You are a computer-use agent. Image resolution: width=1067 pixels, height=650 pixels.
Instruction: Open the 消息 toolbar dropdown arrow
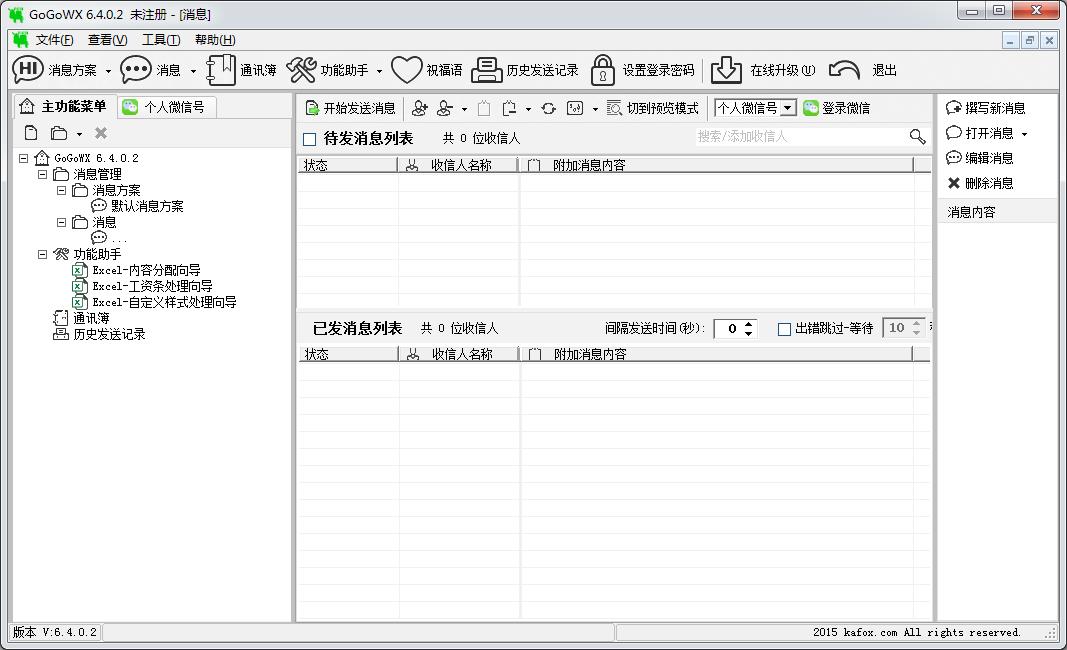(x=193, y=71)
